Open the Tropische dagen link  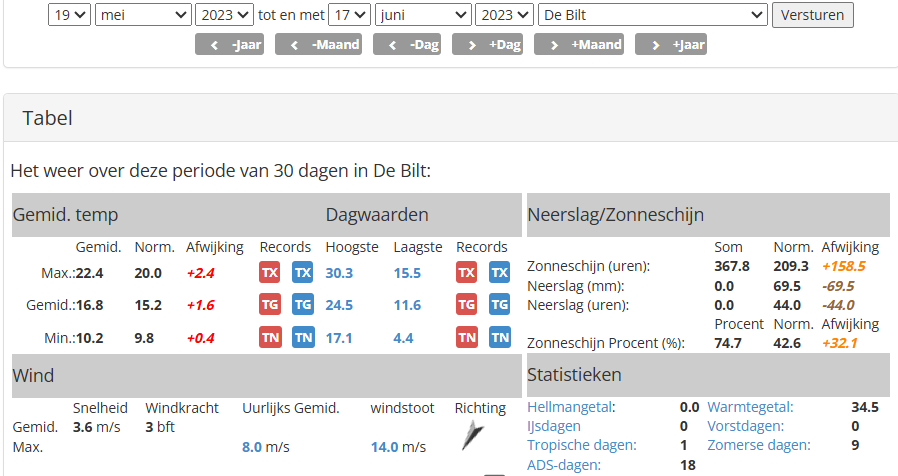point(582,445)
